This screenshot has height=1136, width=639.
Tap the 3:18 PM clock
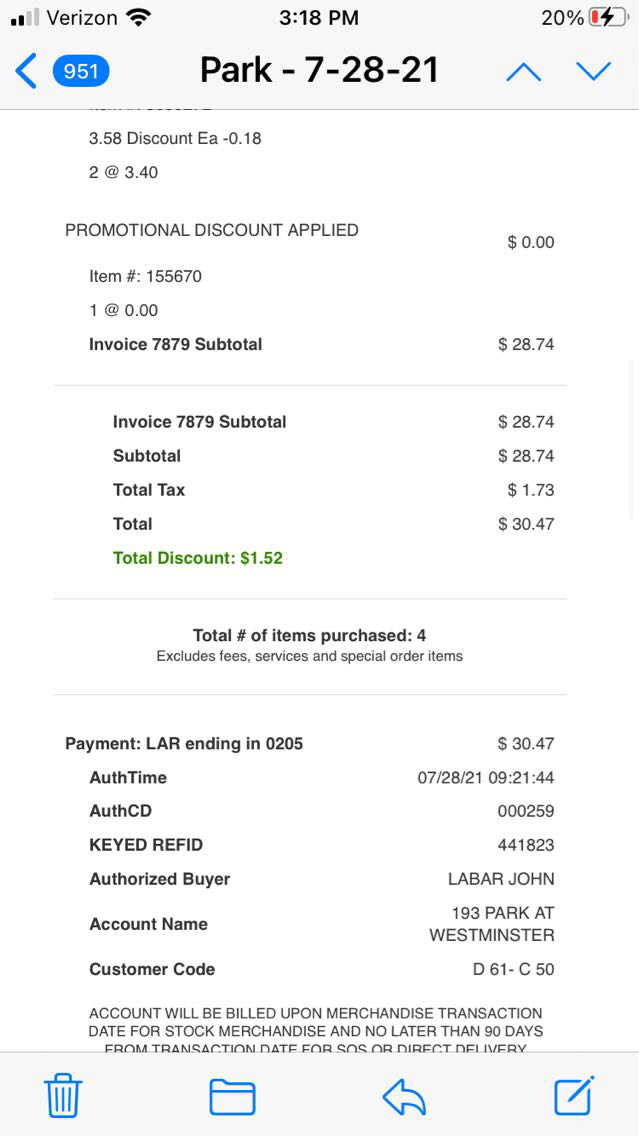[x=318, y=18]
